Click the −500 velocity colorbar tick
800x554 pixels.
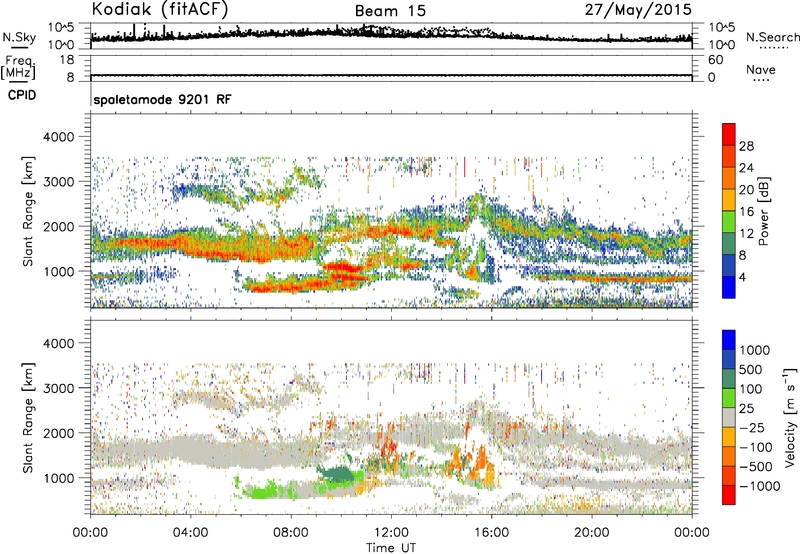755,467
